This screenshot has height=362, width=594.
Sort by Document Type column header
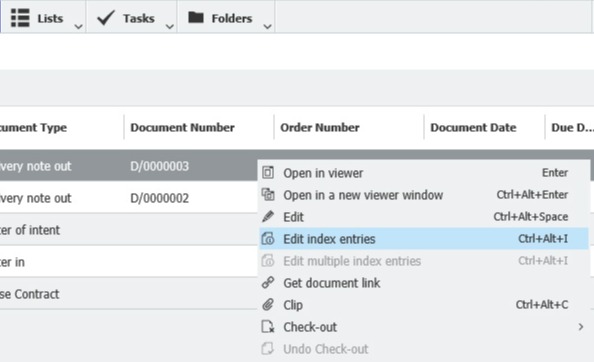(33, 128)
